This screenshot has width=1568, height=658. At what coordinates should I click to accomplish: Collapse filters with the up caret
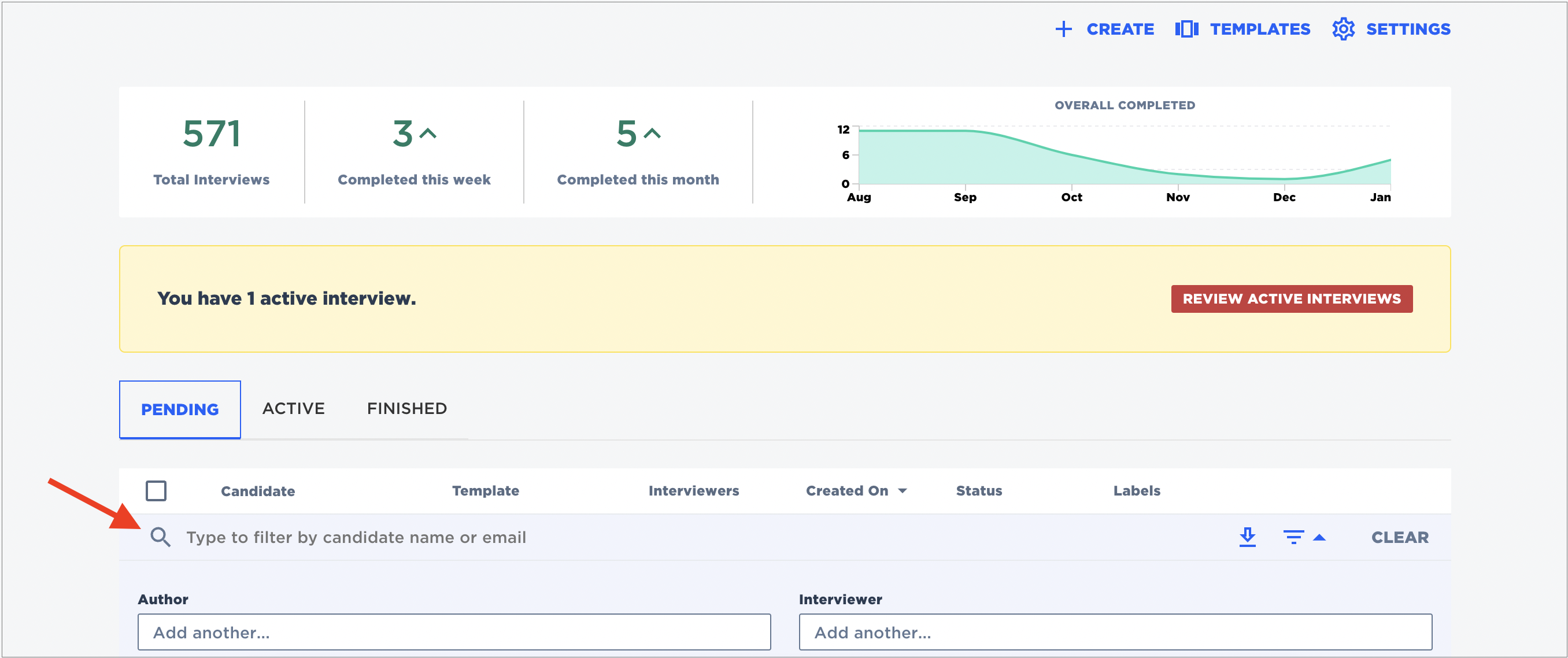tap(1319, 538)
